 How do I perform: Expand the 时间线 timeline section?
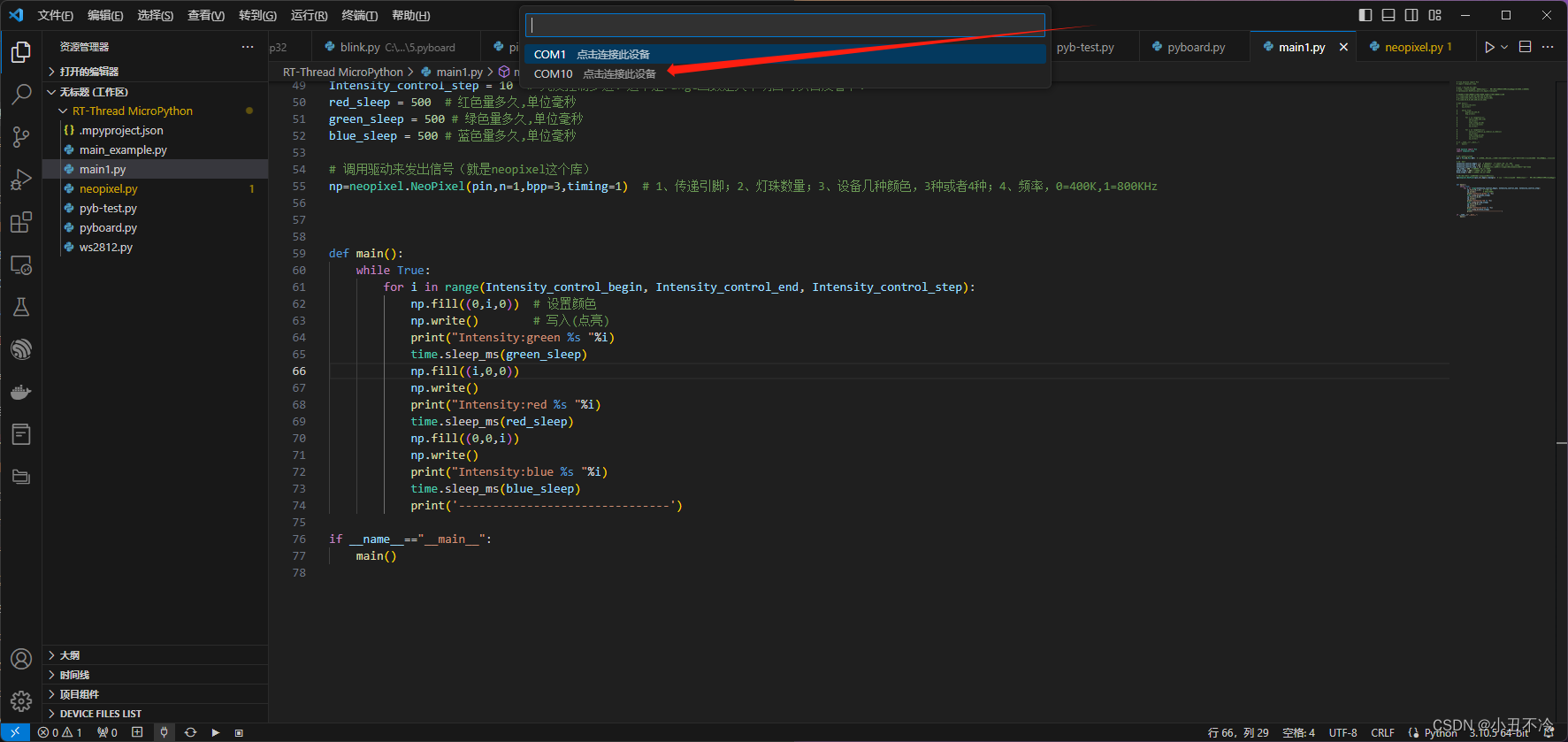(155, 675)
